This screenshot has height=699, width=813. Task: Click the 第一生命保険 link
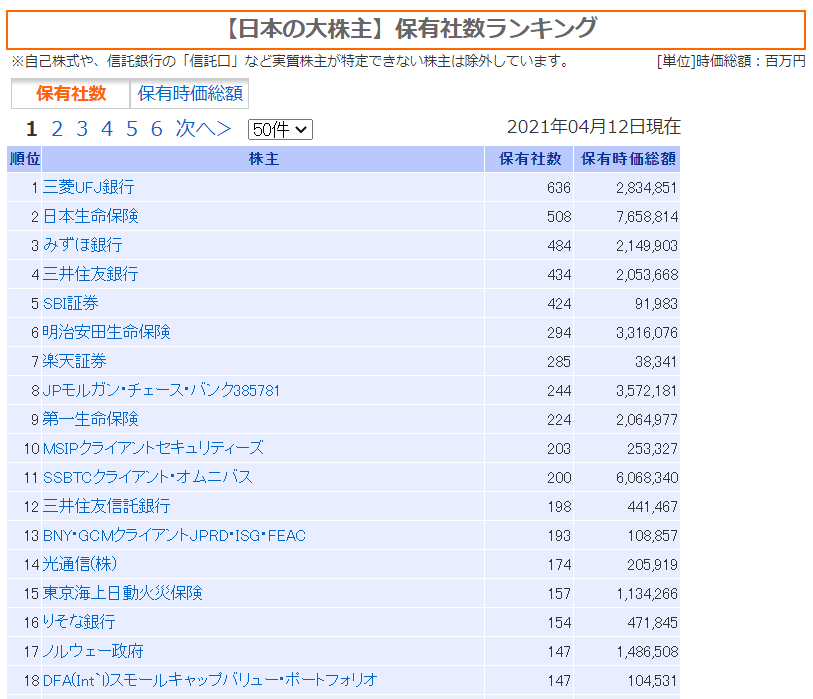(x=90, y=419)
